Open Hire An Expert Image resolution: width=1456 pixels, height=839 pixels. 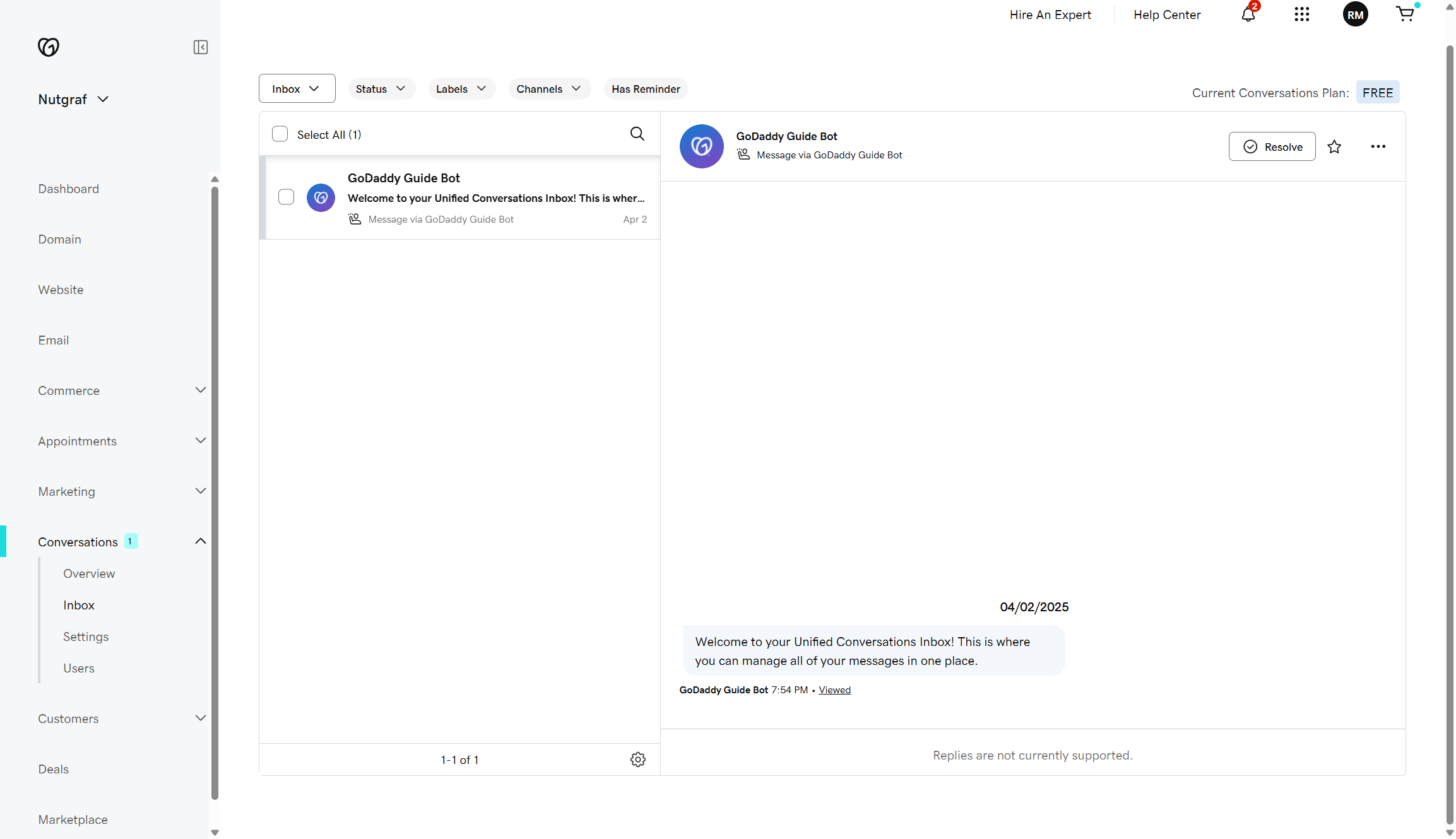1050,14
